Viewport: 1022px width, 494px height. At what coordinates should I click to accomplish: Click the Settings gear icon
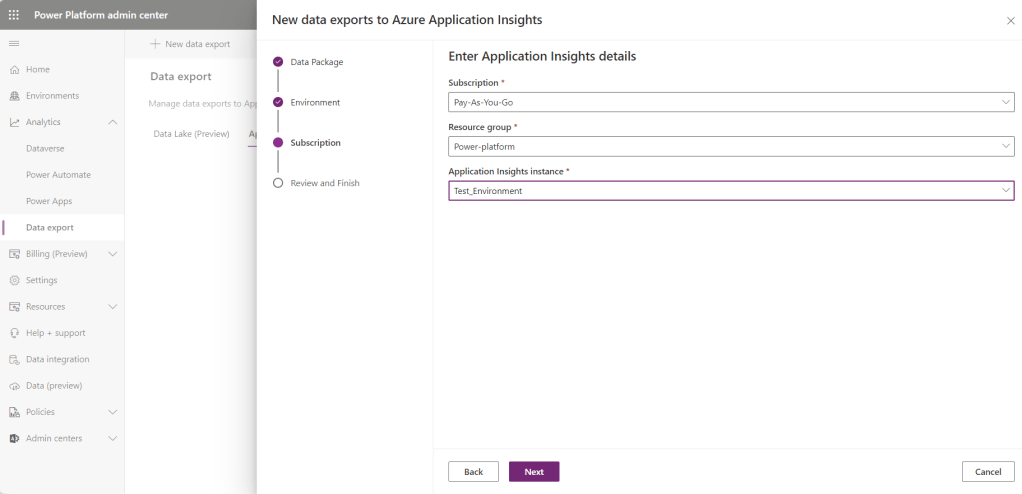(14, 280)
